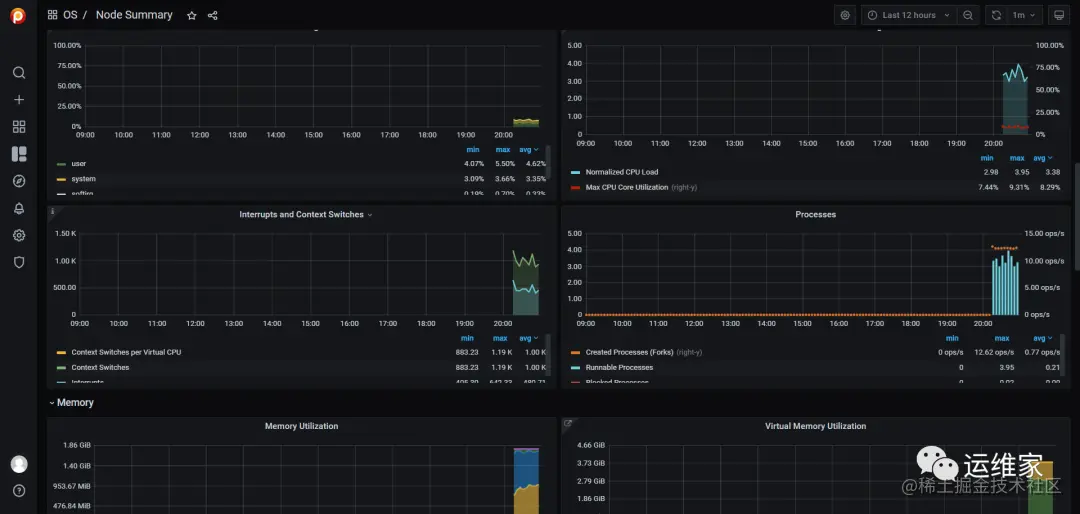The image size is (1080, 514).
Task: Open the user profile avatar
Action: [x=19, y=464]
